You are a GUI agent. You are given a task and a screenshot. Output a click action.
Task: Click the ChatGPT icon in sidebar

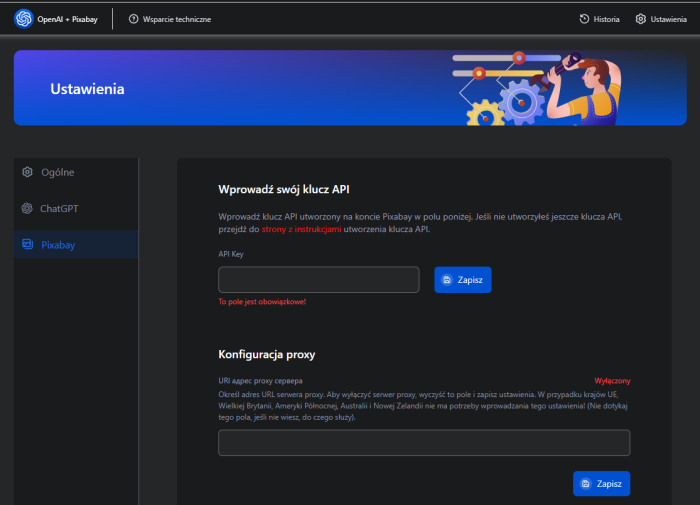tap(28, 208)
